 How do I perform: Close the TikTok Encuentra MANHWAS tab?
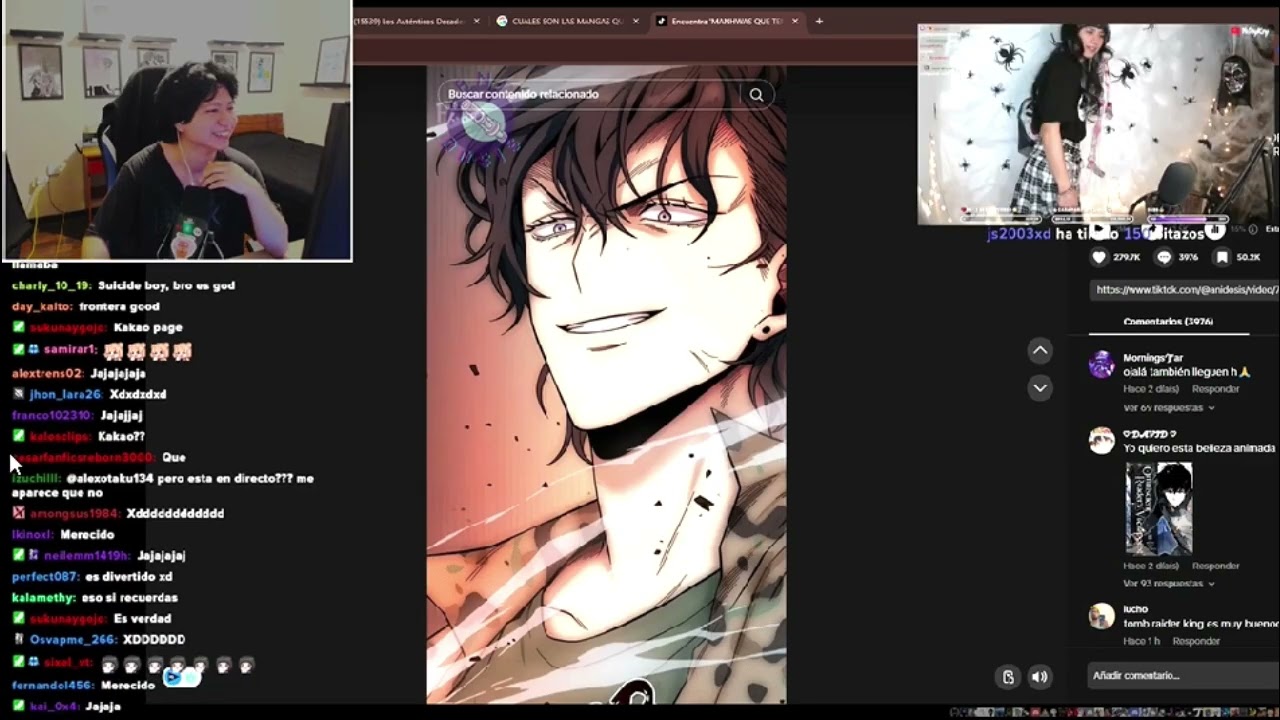click(796, 21)
